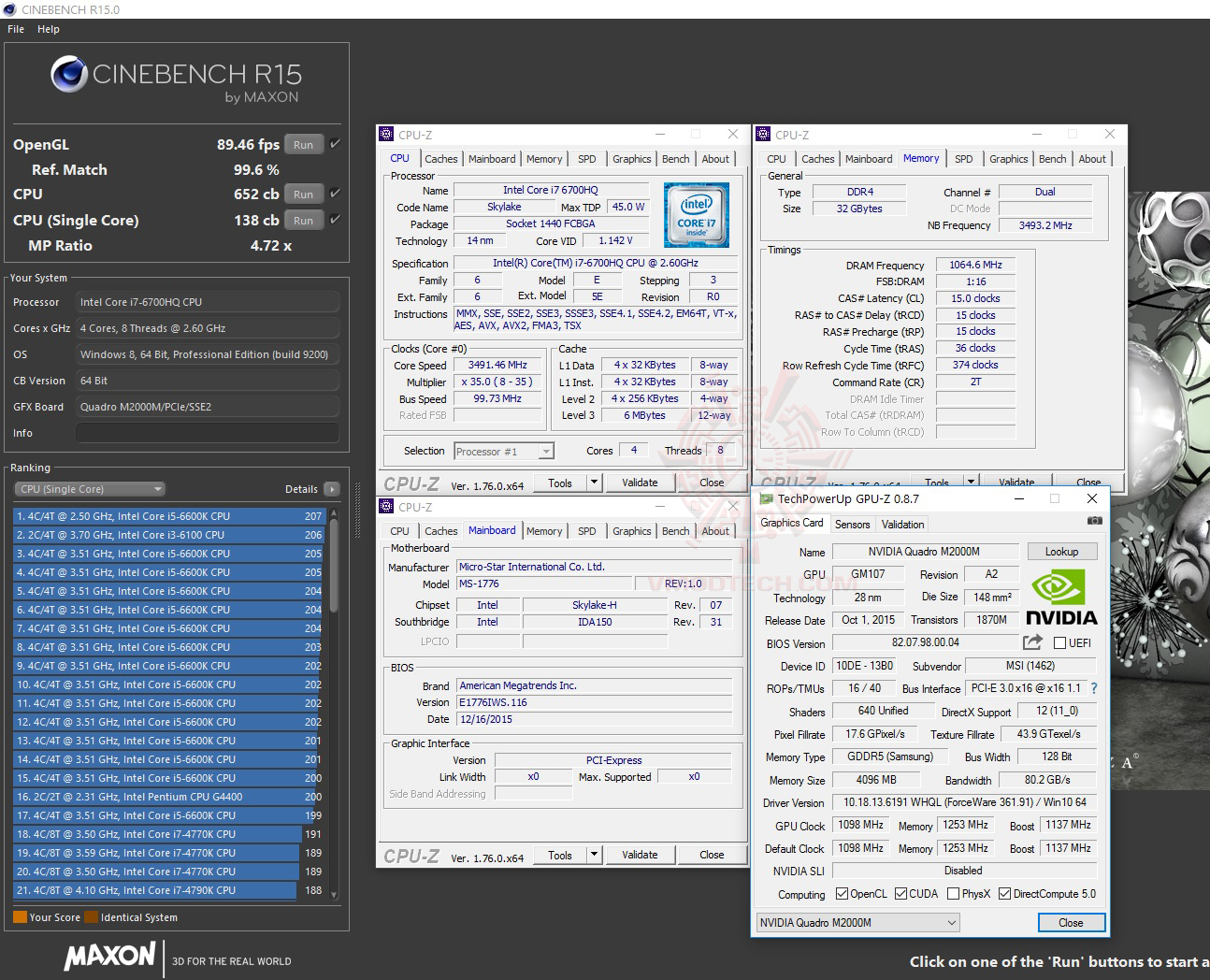Screen dimensions: 1210x980
Task: Click the '82.07.98.00.04' BIOS Version value
Action: [926, 643]
